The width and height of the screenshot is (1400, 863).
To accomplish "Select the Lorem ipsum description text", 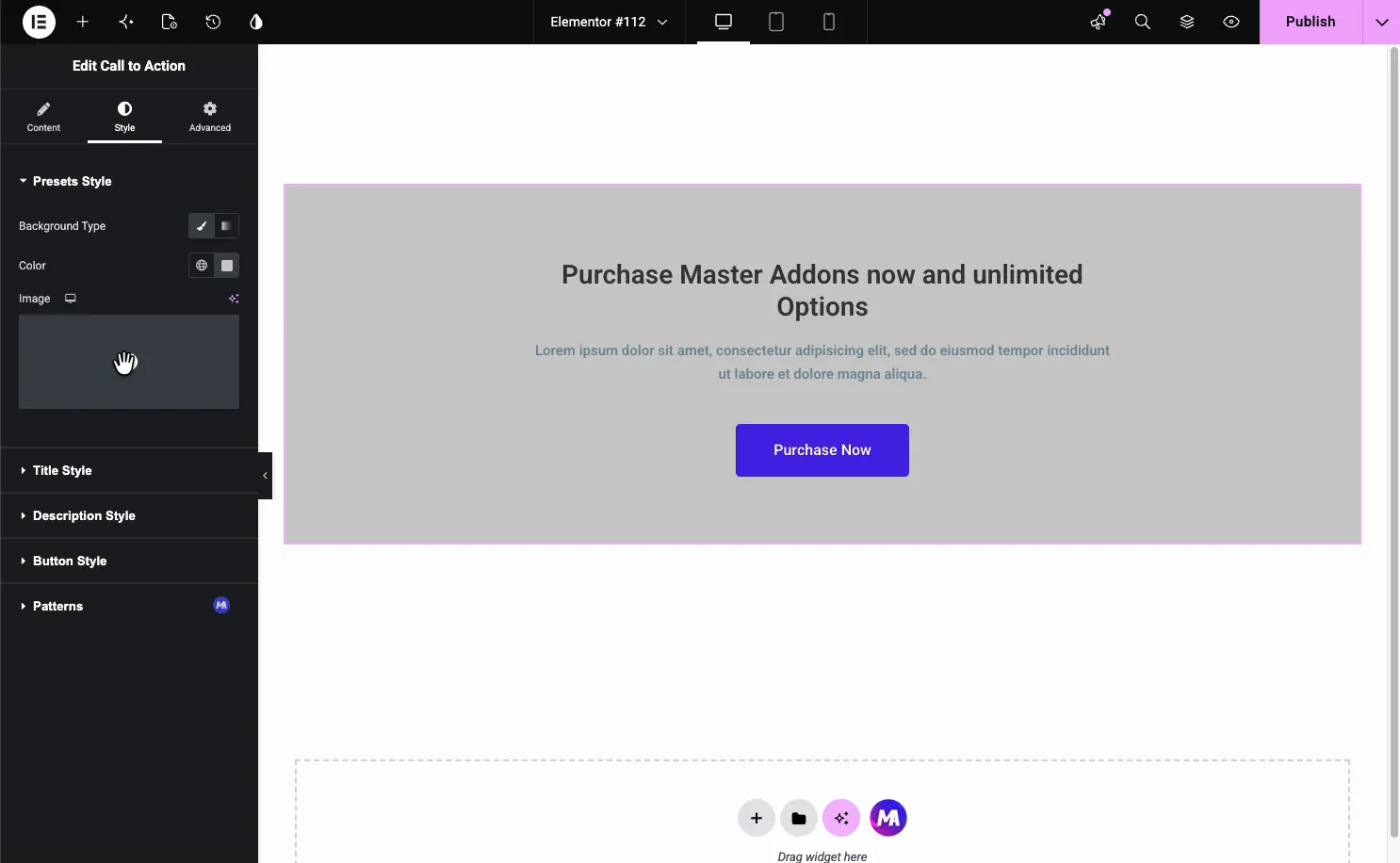I will coord(822,362).
